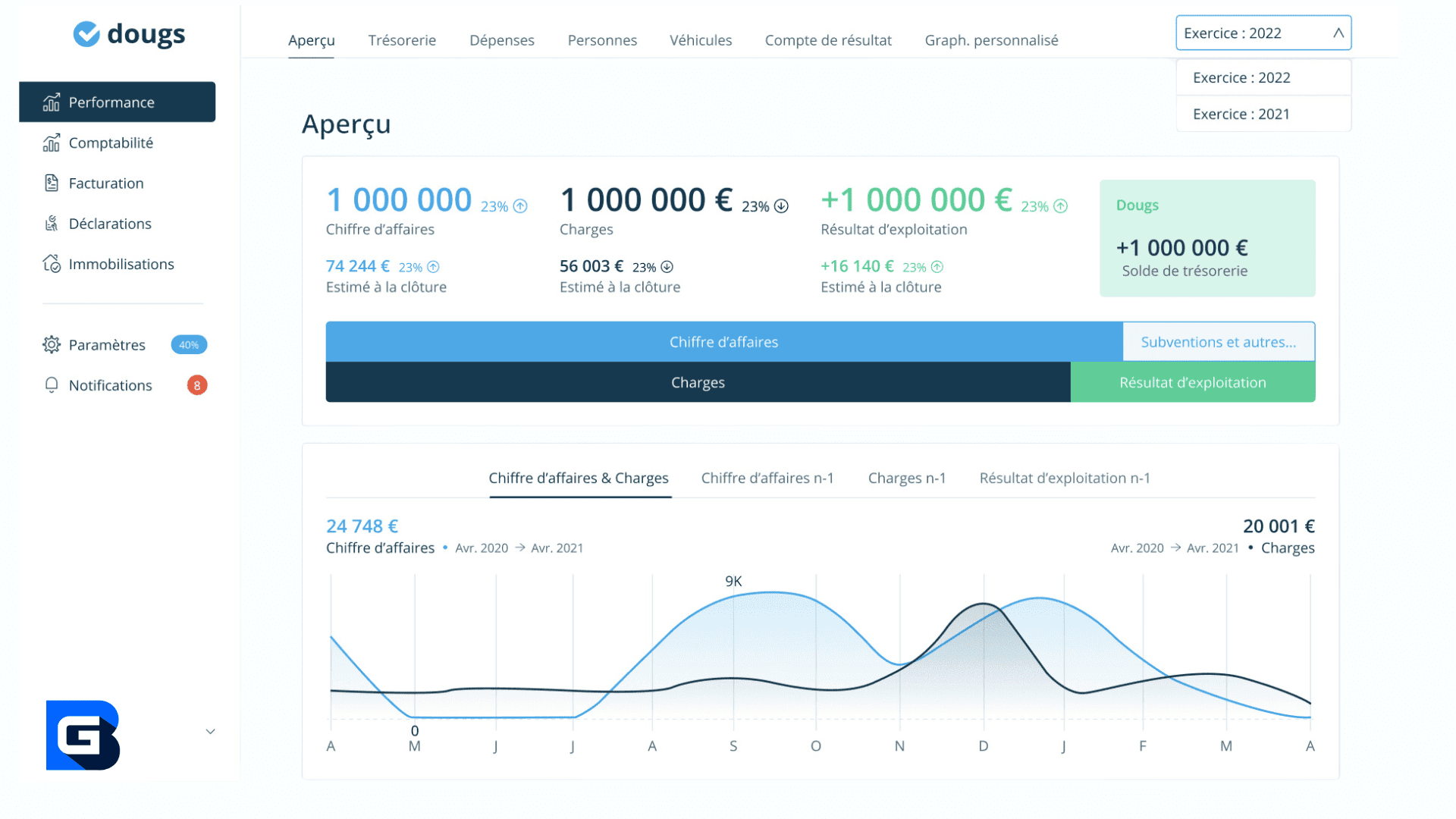This screenshot has width=1456, height=819.
Task: Click the Immobilisations house icon
Action: click(51, 264)
